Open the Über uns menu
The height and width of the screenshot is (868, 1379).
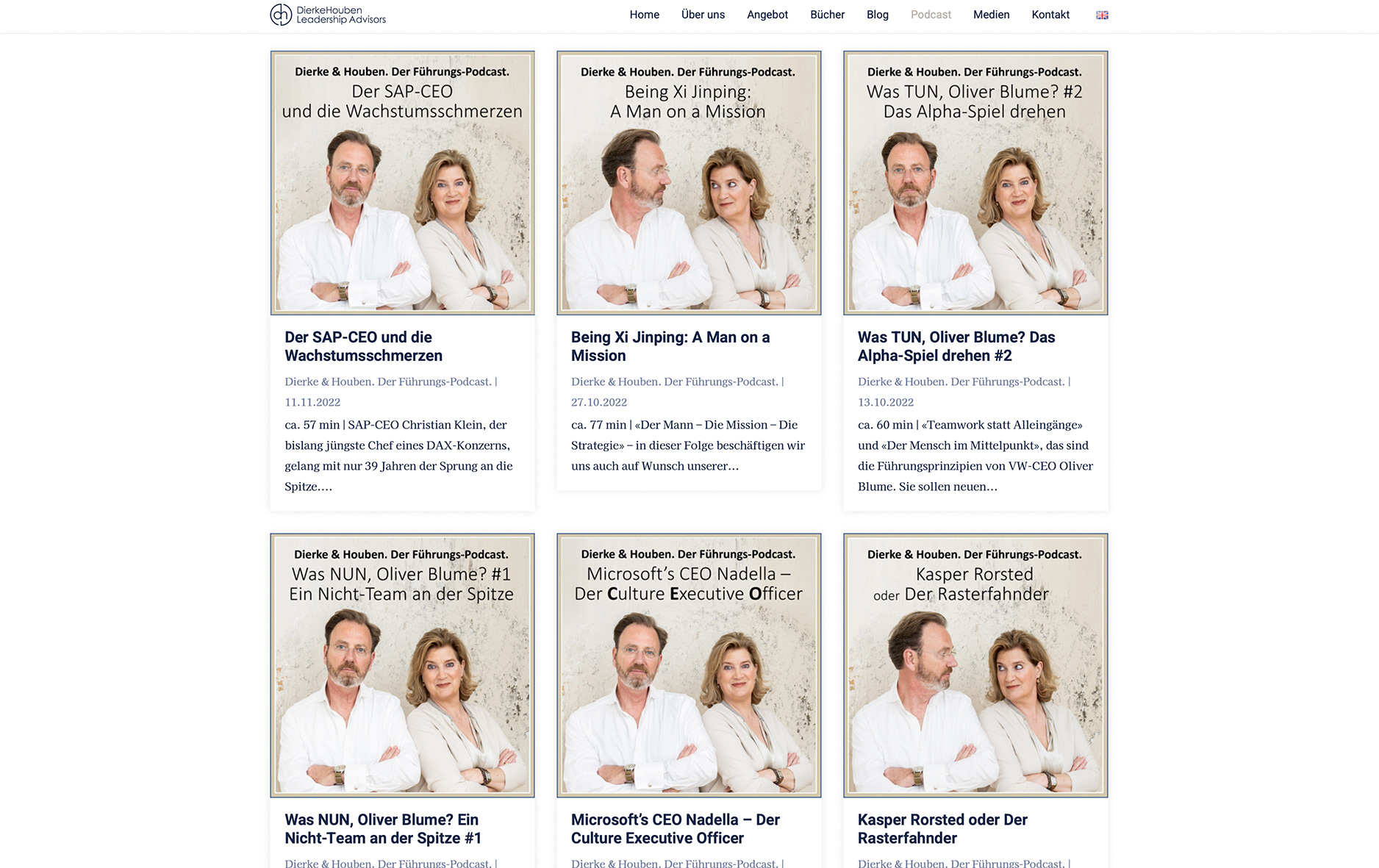coord(703,15)
